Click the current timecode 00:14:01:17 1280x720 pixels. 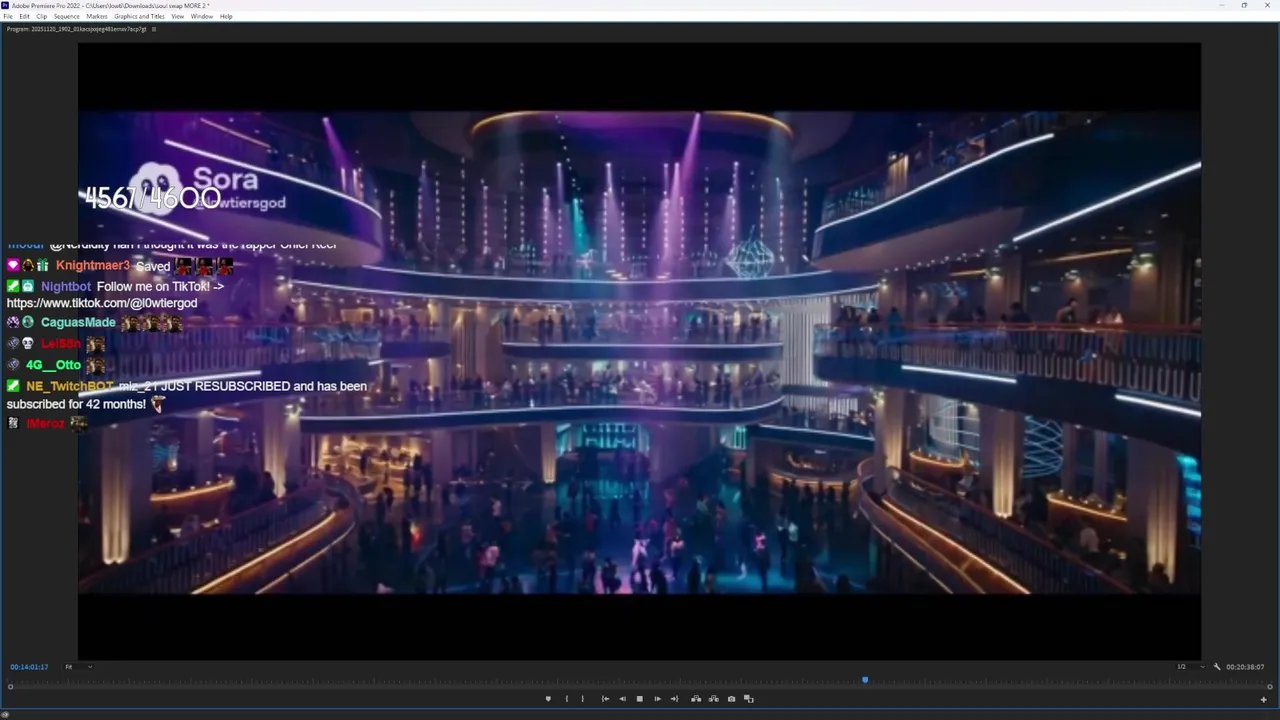tap(29, 667)
